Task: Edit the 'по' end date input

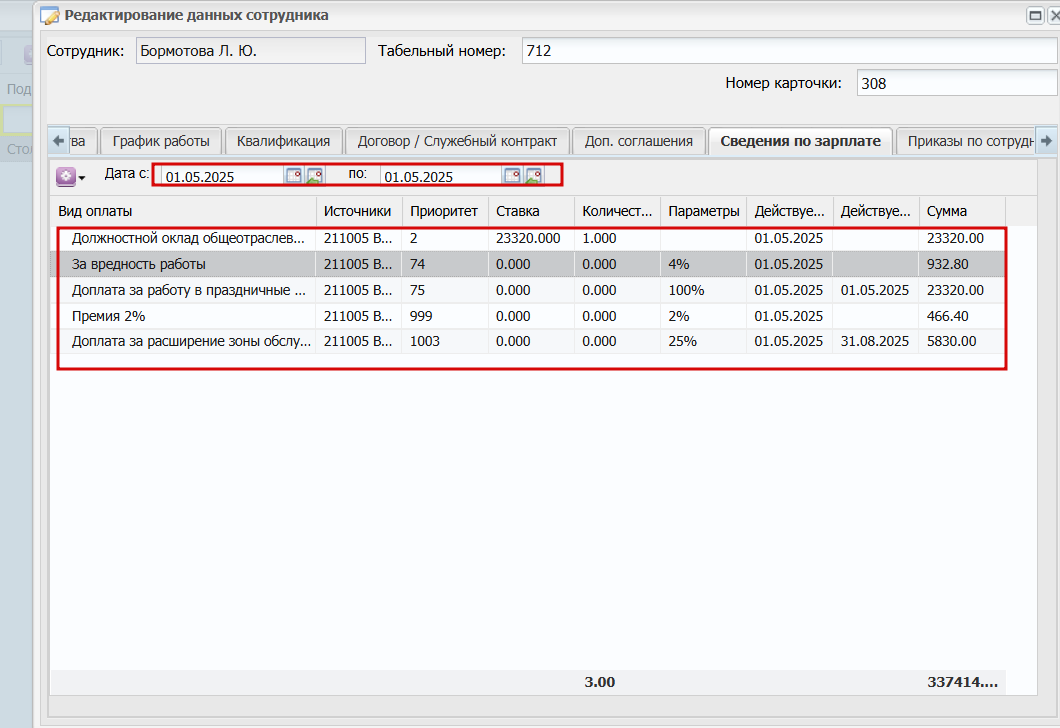Action: click(x=441, y=176)
